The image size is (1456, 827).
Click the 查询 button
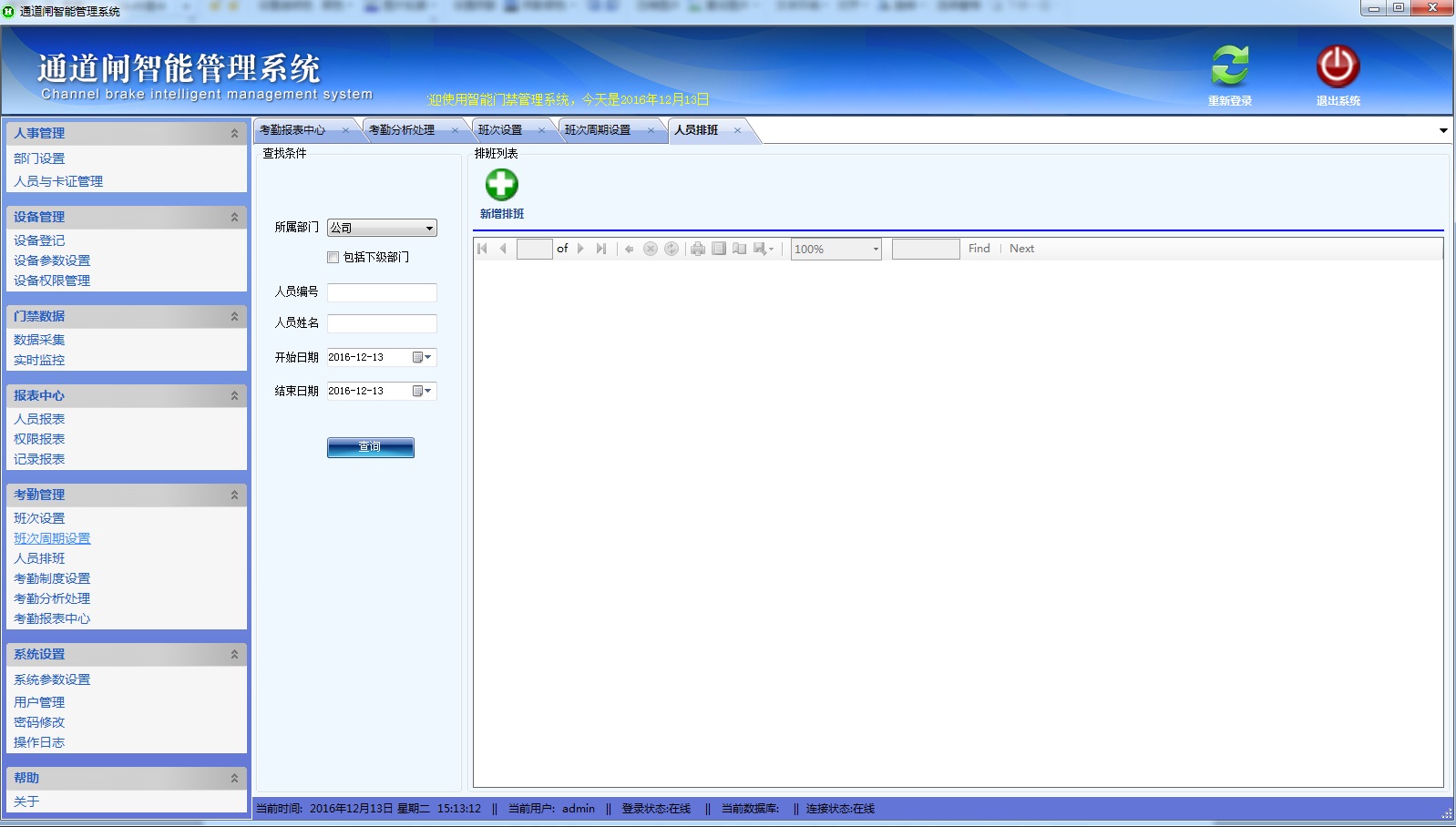point(371,447)
